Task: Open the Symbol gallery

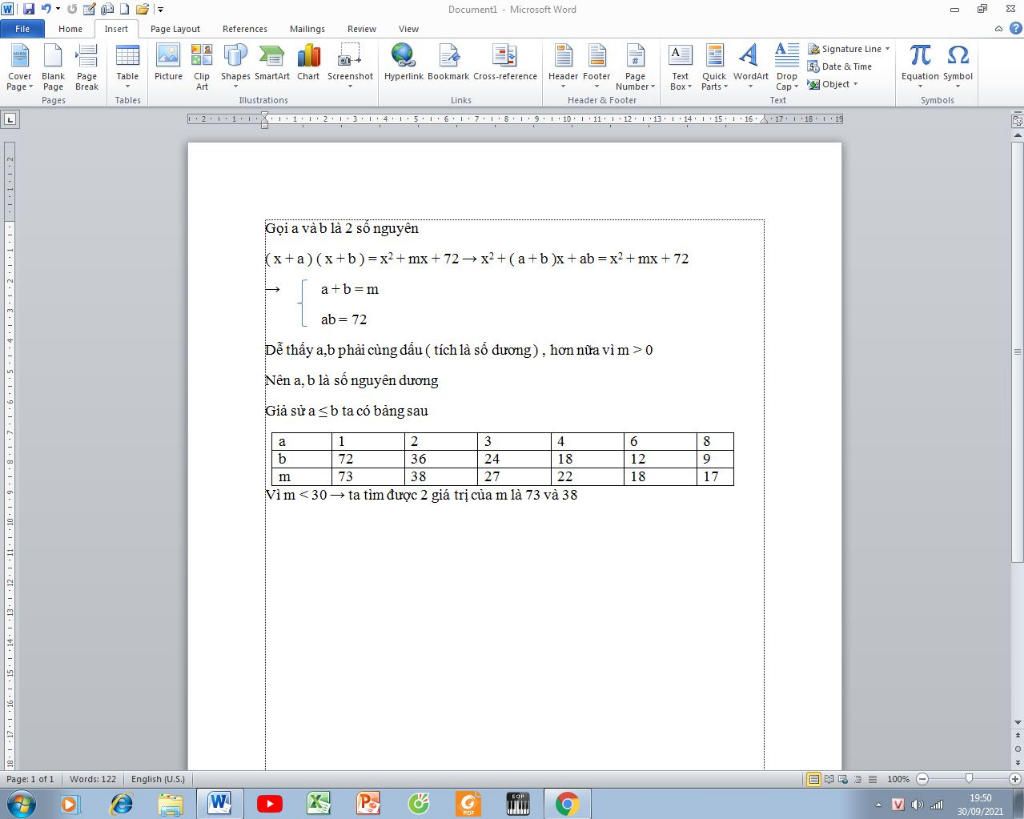Action: [x=957, y=67]
